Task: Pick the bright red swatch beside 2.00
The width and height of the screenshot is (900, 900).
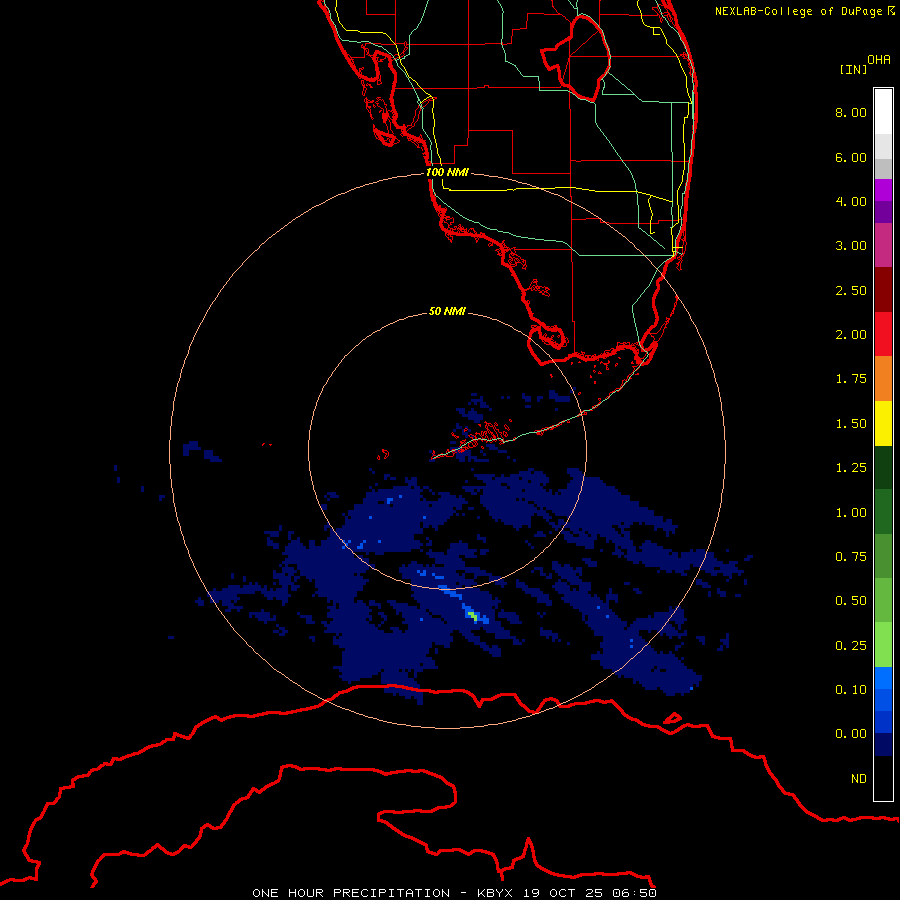Action: [x=883, y=334]
